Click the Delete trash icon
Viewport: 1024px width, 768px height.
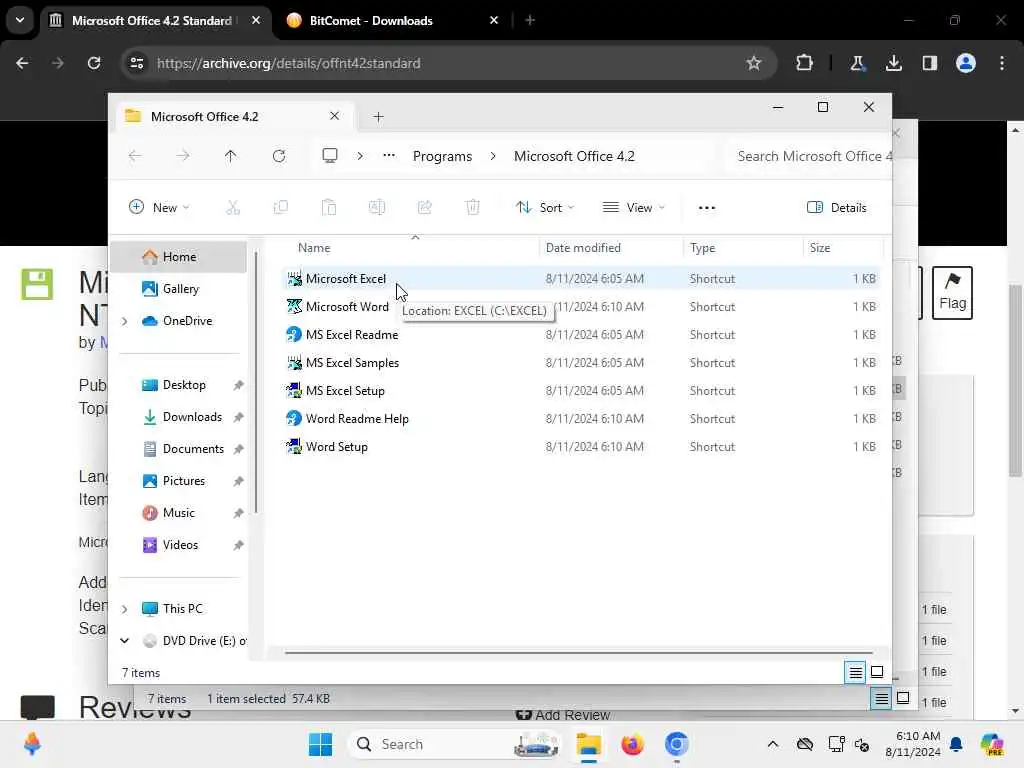[x=473, y=208]
